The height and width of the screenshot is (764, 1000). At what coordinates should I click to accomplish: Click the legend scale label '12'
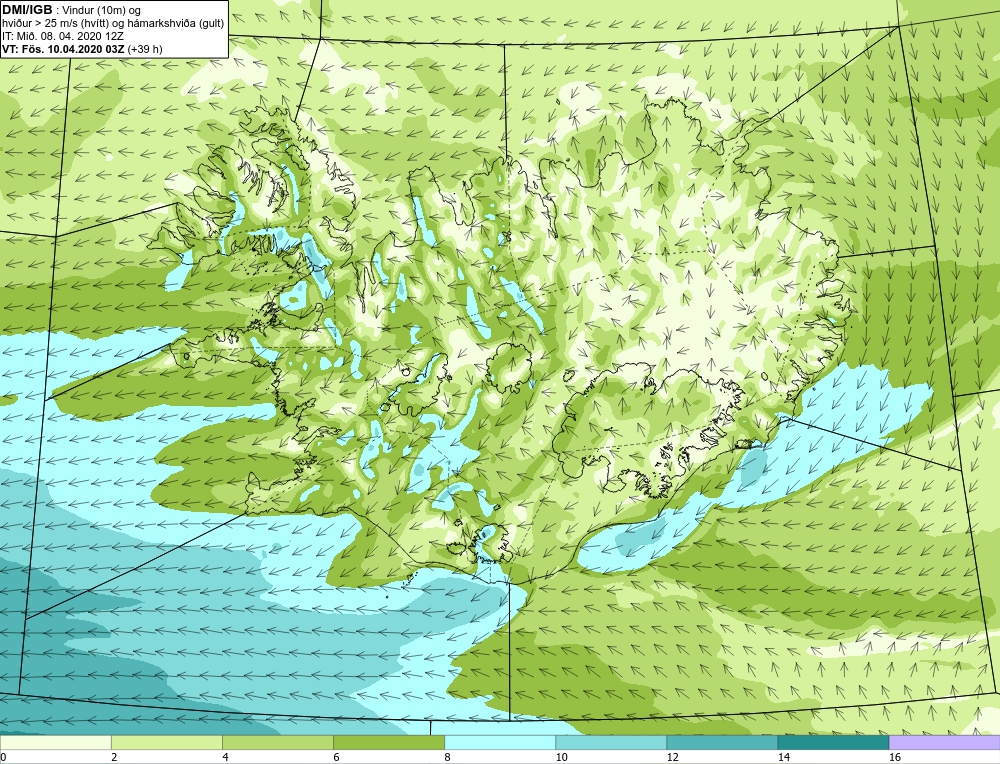coord(672,758)
